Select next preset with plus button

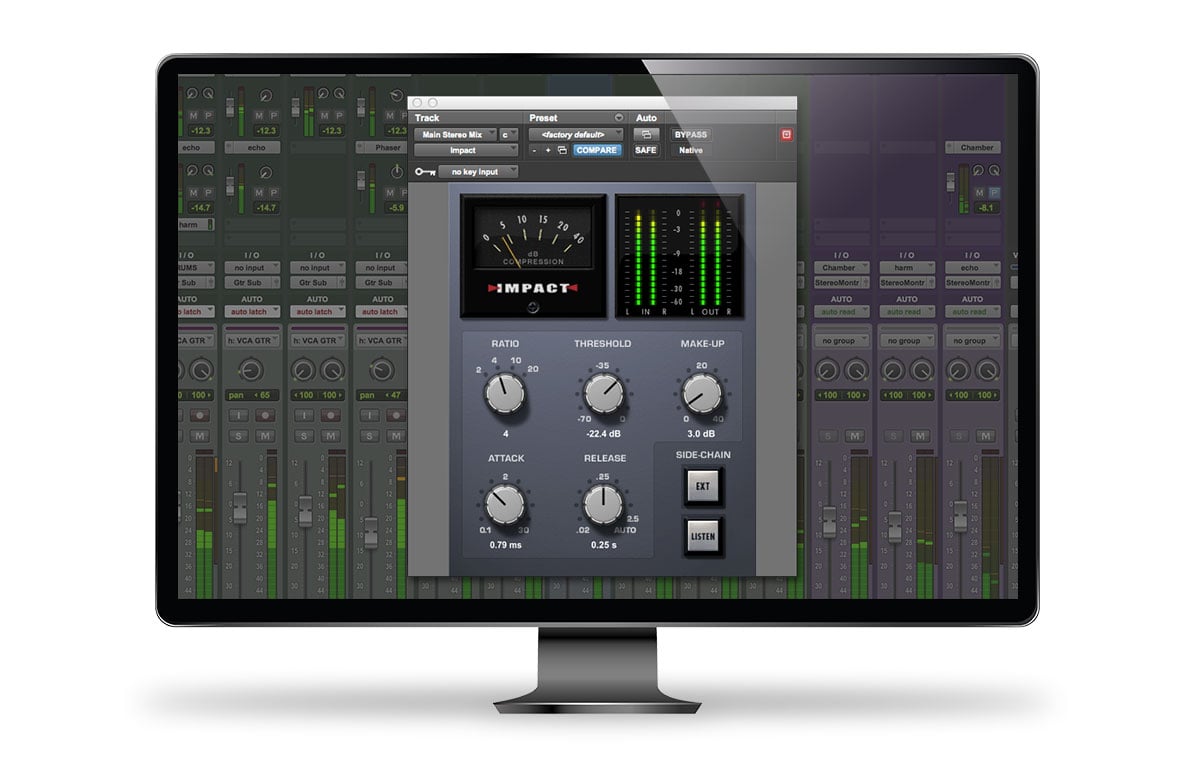[x=548, y=150]
